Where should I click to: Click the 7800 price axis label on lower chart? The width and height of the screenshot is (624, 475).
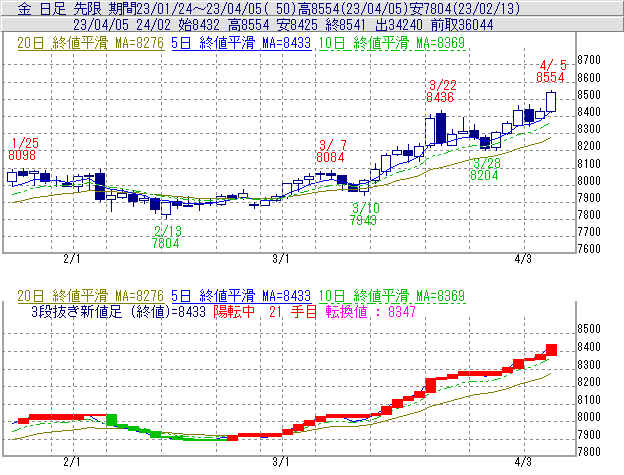click(589, 452)
